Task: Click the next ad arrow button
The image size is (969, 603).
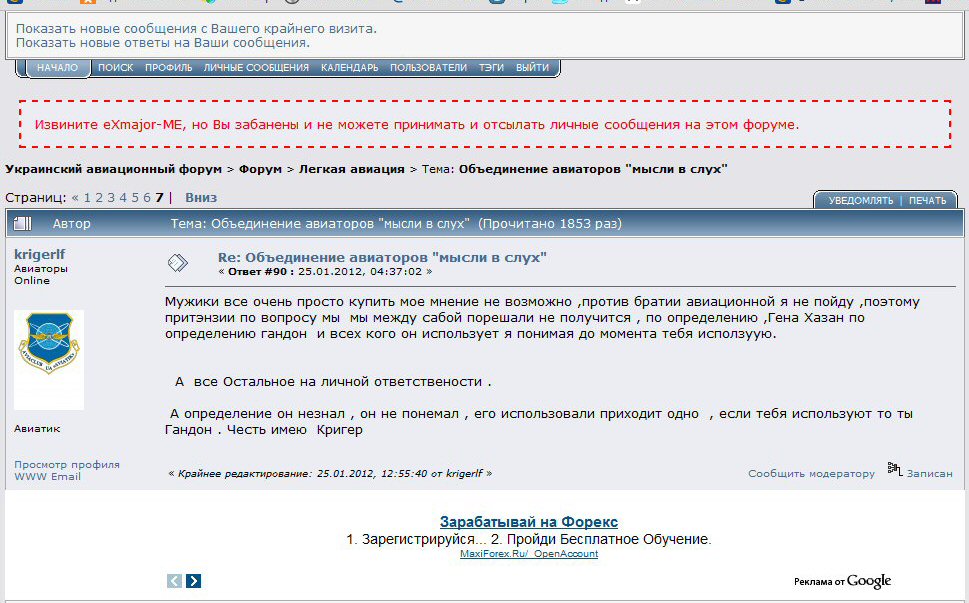Action: [x=194, y=580]
